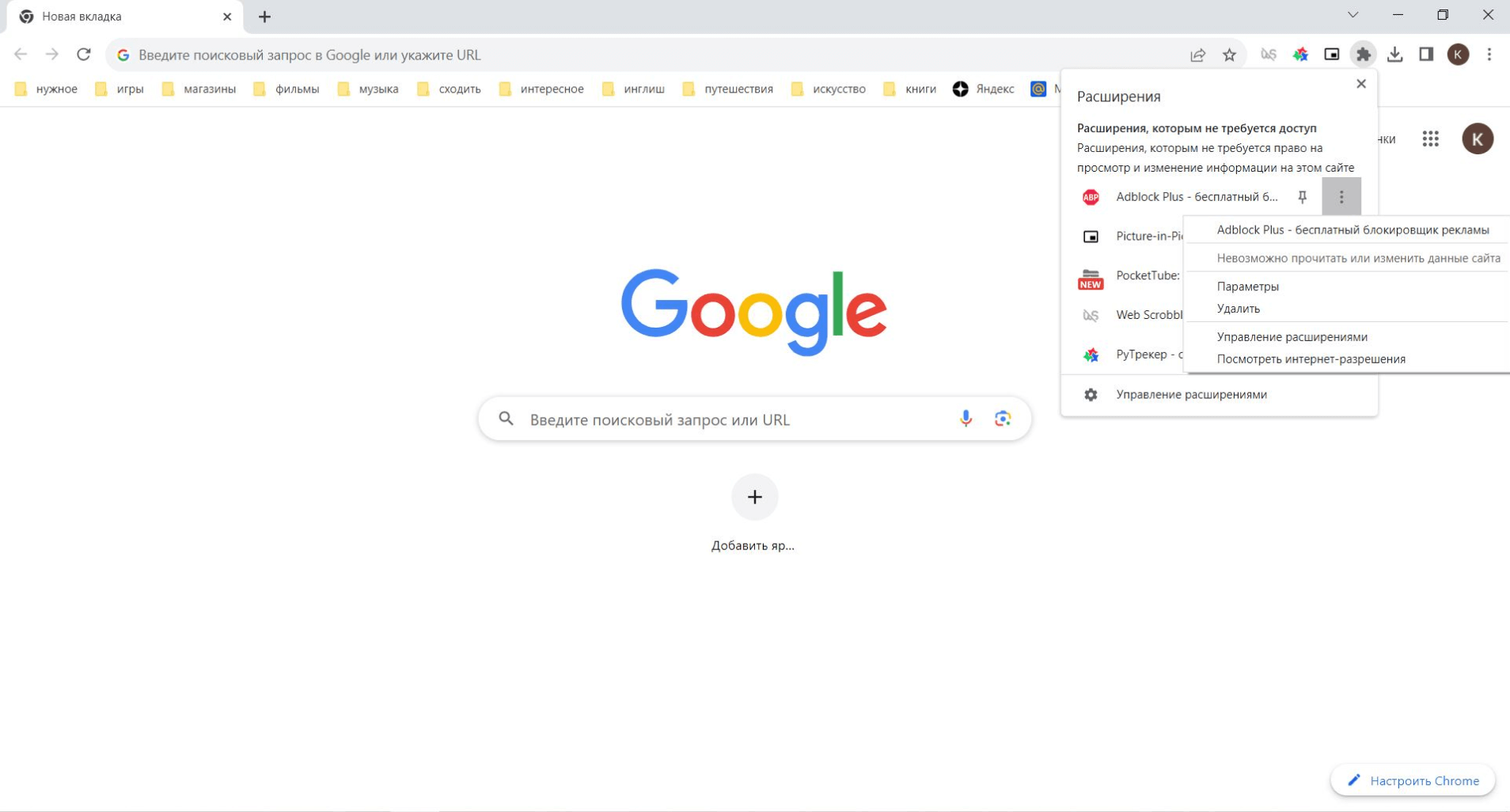This screenshot has height=812, width=1510.
Task: Open the Google apps grid icon
Action: pos(1430,139)
